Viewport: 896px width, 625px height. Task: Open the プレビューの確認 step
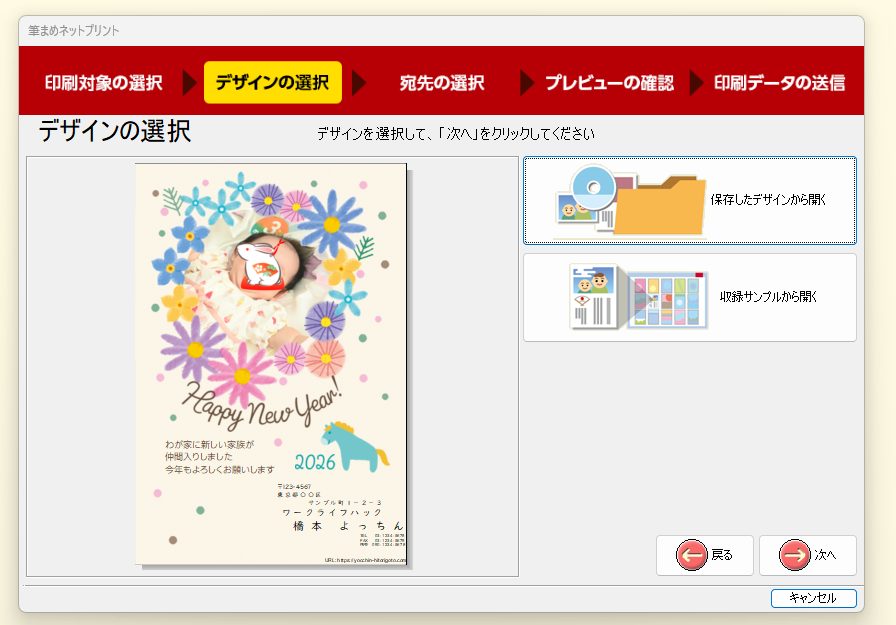[609, 83]
